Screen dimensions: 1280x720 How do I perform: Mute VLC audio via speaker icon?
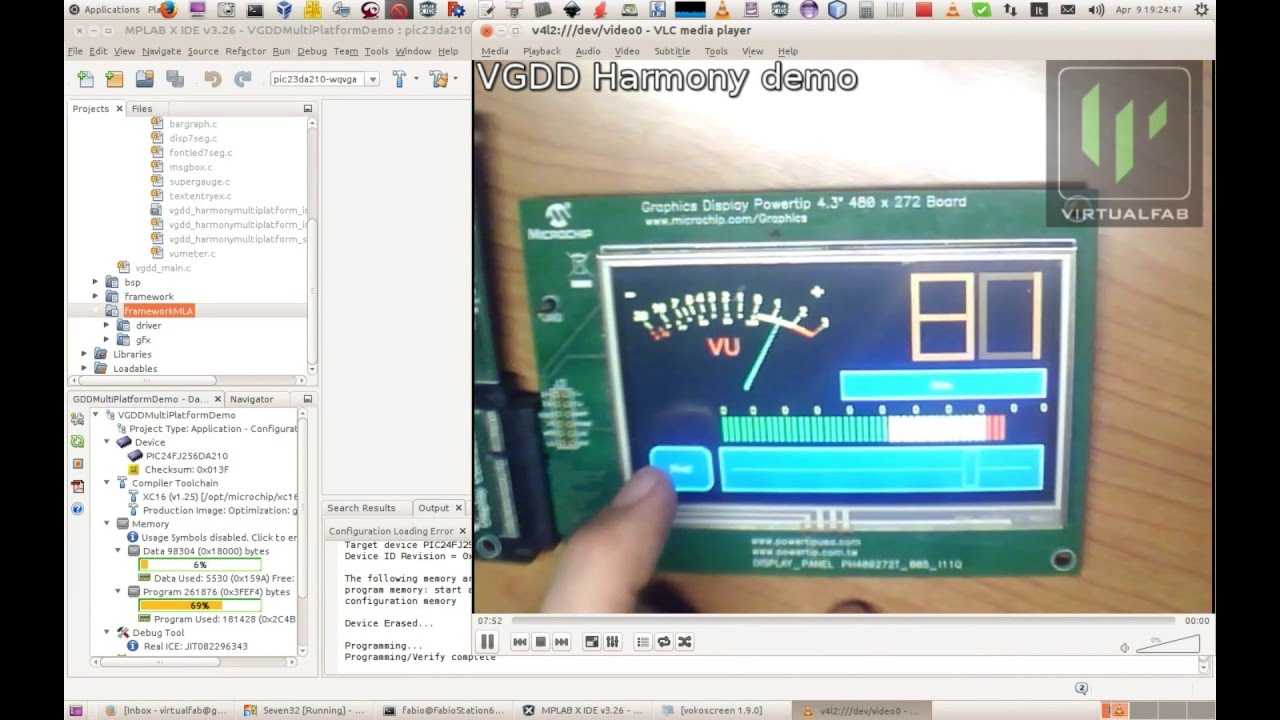tap(1125, 648)
